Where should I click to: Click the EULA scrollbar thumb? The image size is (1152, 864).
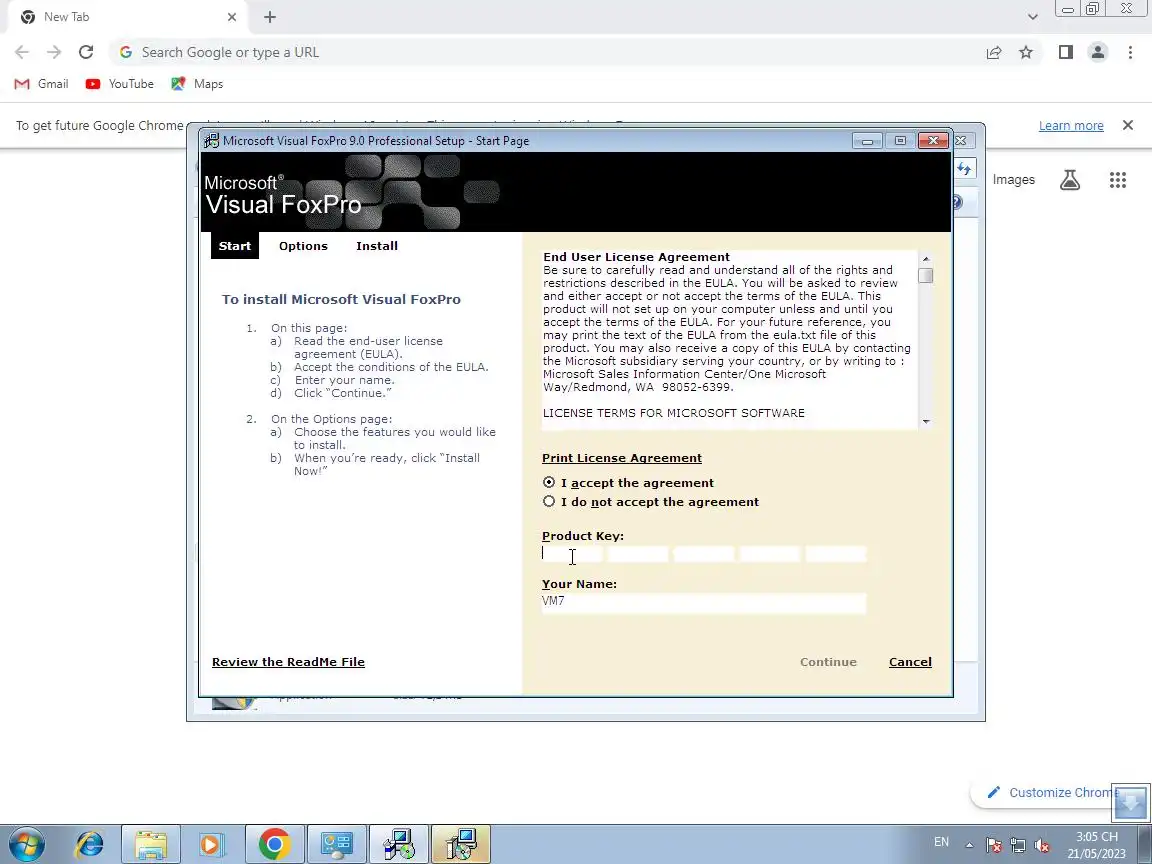point(926,276)
